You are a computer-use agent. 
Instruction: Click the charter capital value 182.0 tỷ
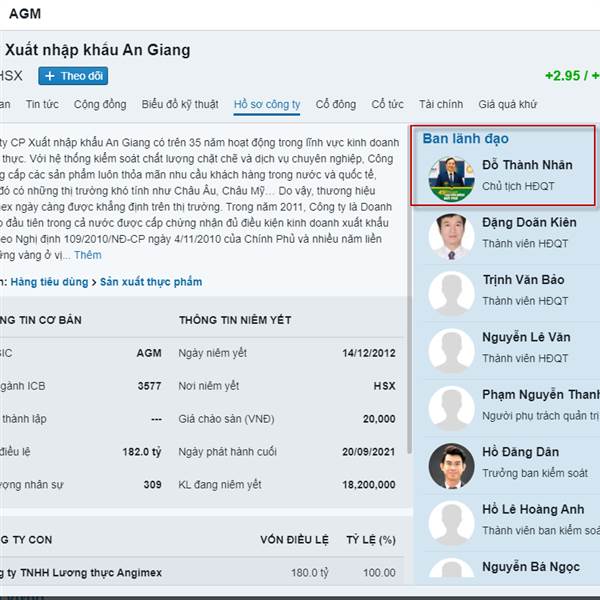(x=142, y=452)
